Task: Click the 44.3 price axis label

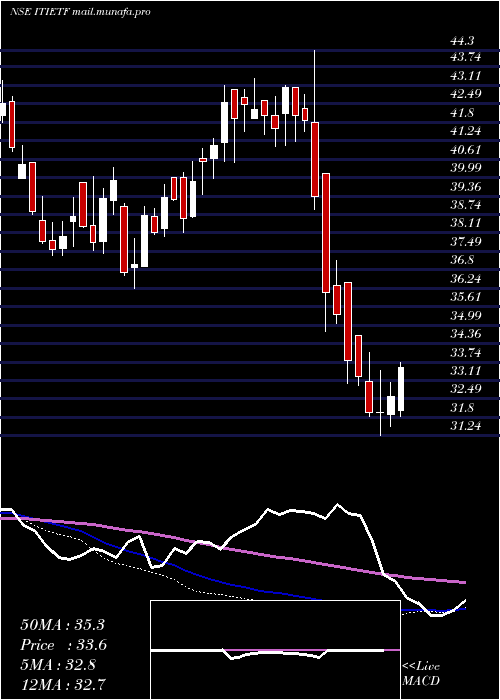Action: pos(462,41)
